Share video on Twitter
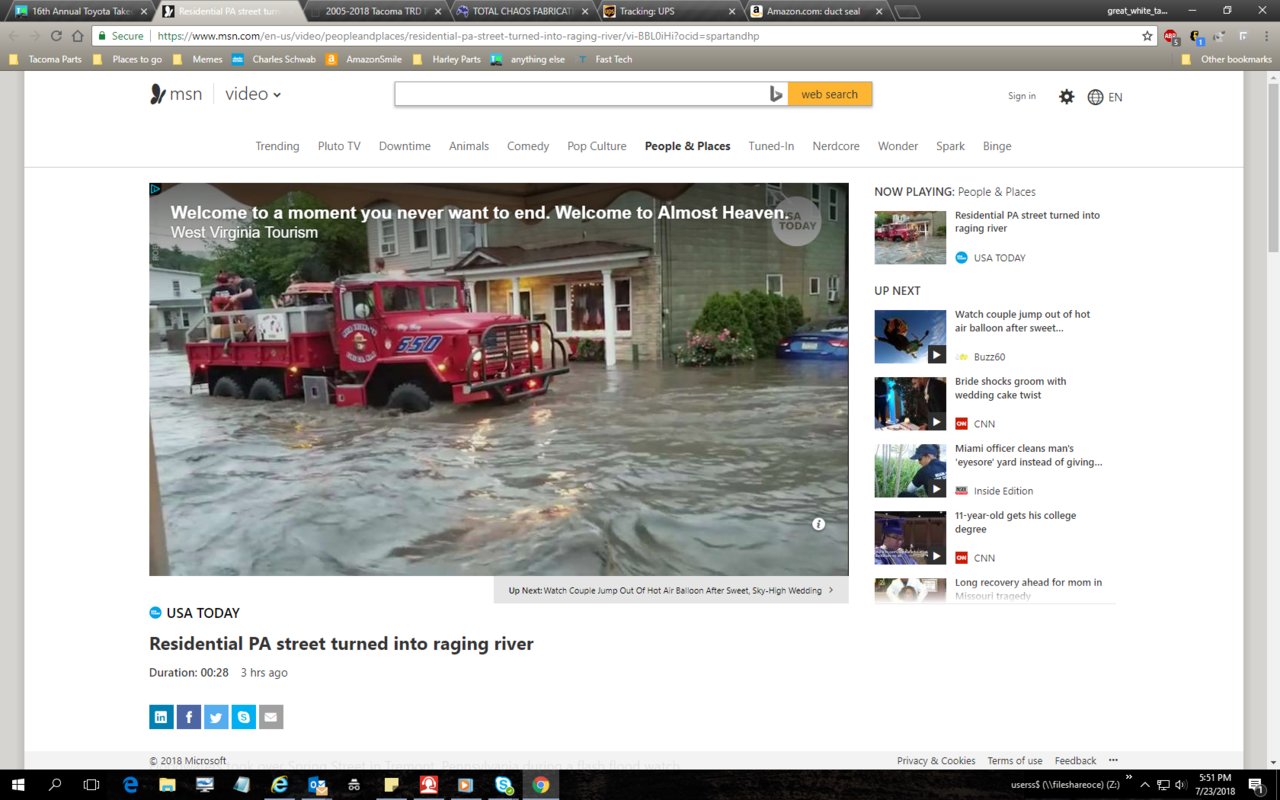 coord(216,717)
